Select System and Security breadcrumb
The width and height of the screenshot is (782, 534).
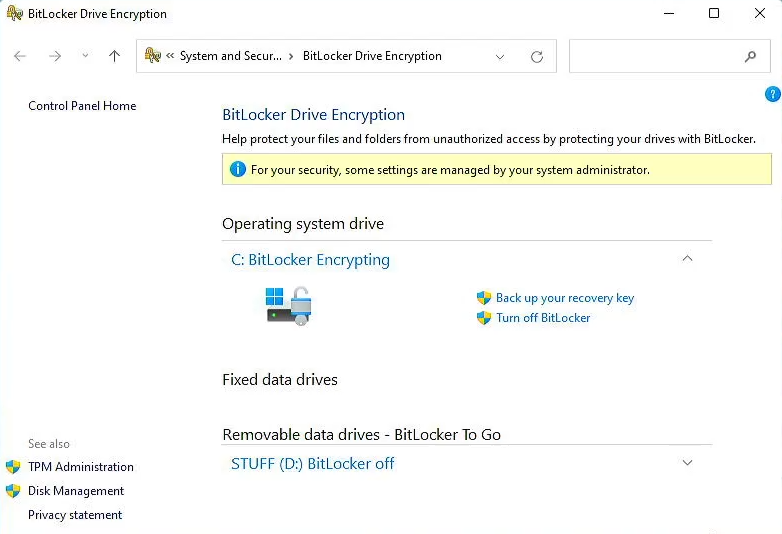[x=230, y=56]
